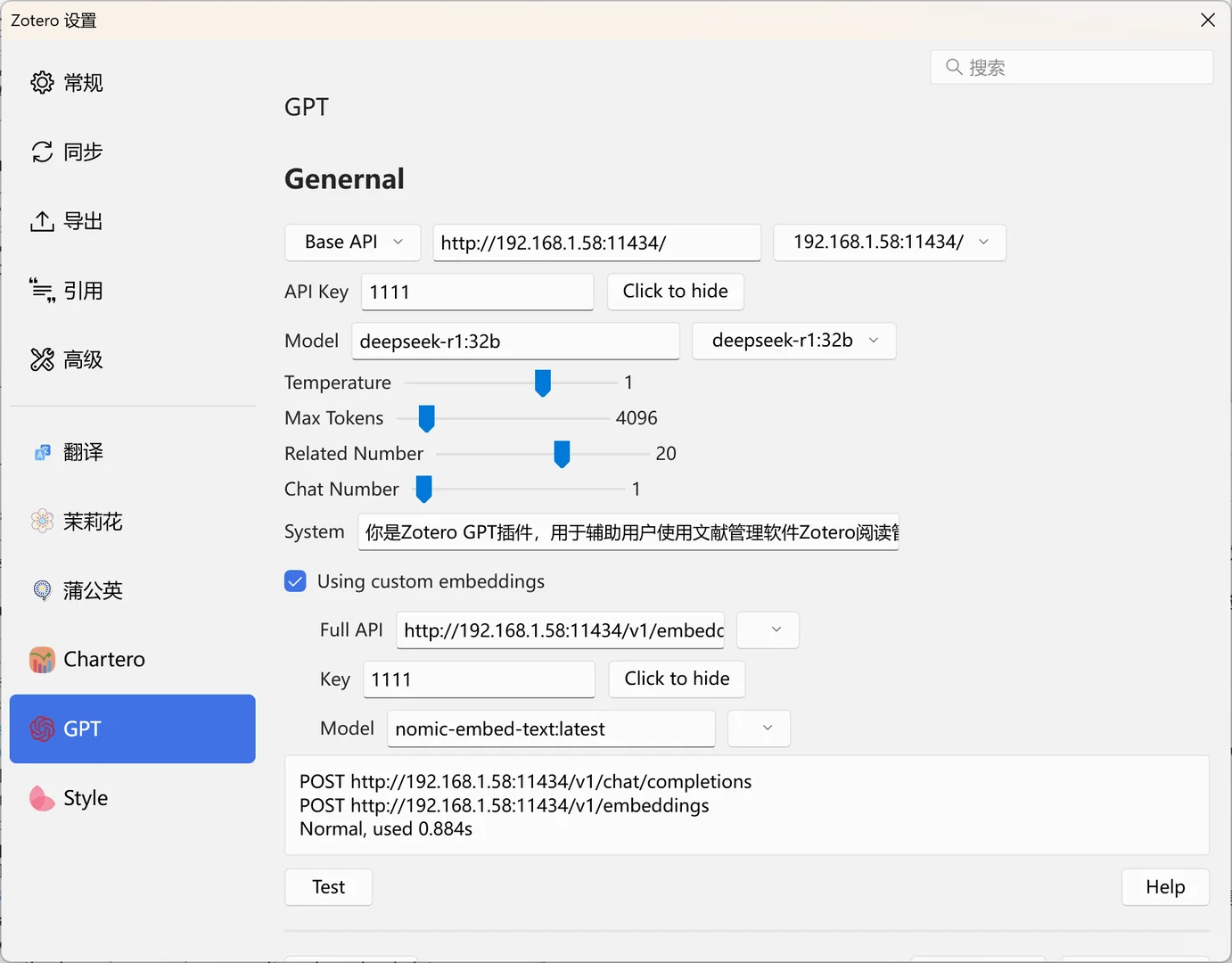Screen dimensions: 1232x963
Task: Switch to the 翻译 plugin settings
Action: point(133,453)
